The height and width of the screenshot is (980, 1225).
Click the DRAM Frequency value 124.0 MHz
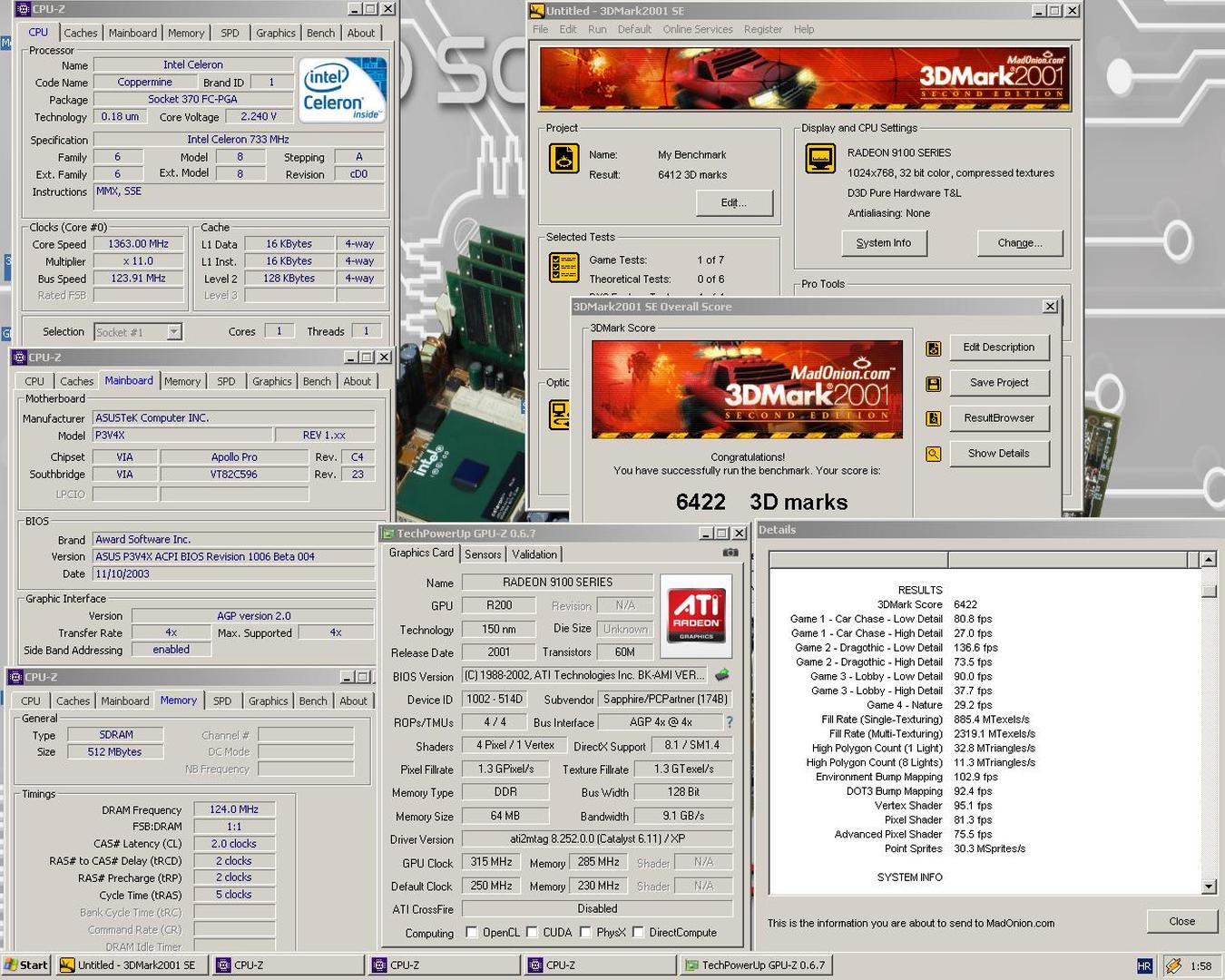point(234,809)
